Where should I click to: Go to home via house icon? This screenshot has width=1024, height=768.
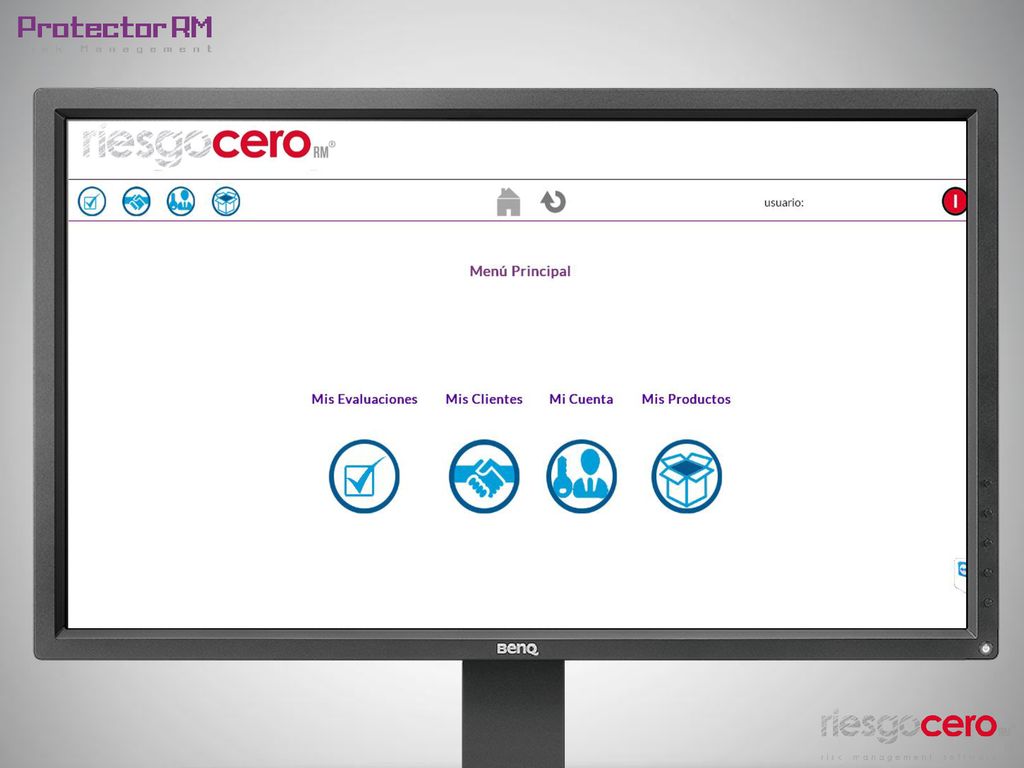tap(509, 202)
